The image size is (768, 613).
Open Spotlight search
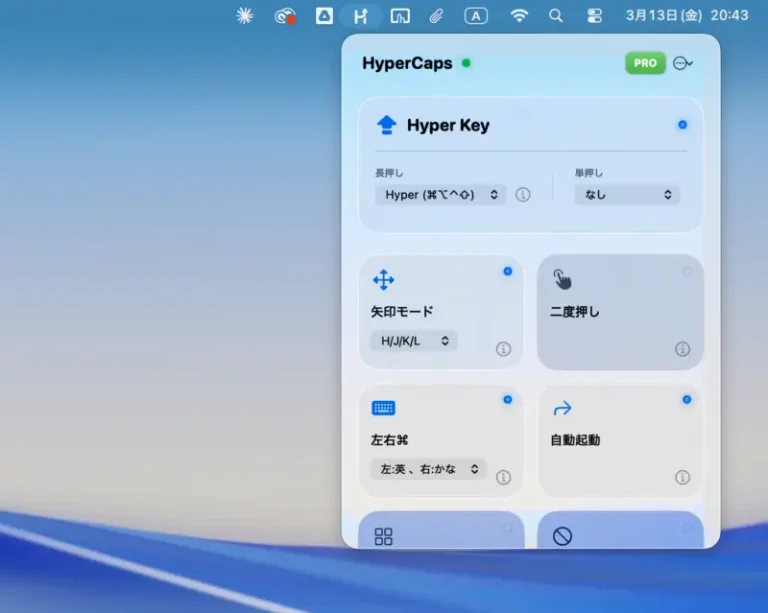[x=555, y=16]
